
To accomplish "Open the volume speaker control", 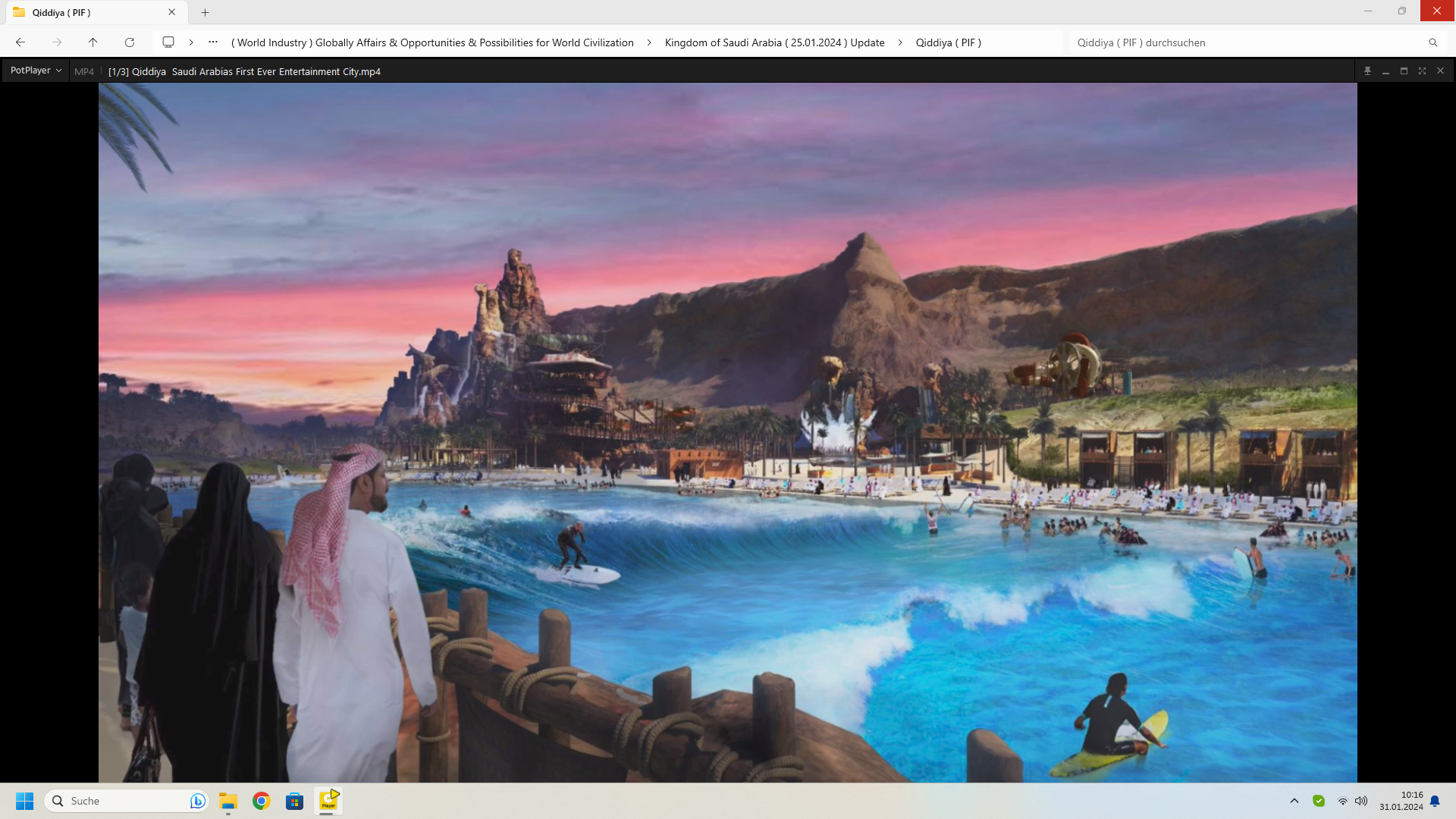I will point(1361,801).
